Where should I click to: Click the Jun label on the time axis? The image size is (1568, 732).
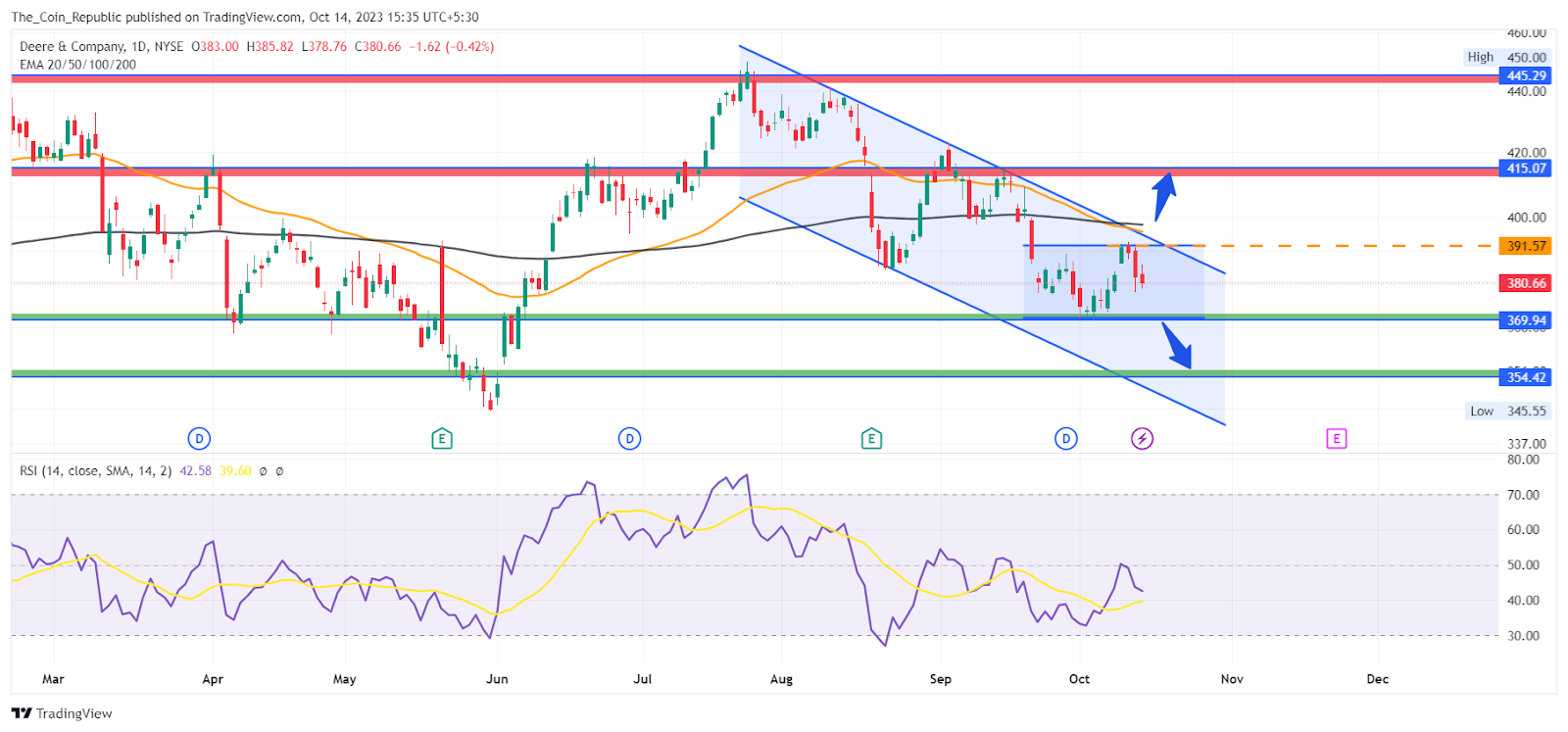tap(498, 679)
